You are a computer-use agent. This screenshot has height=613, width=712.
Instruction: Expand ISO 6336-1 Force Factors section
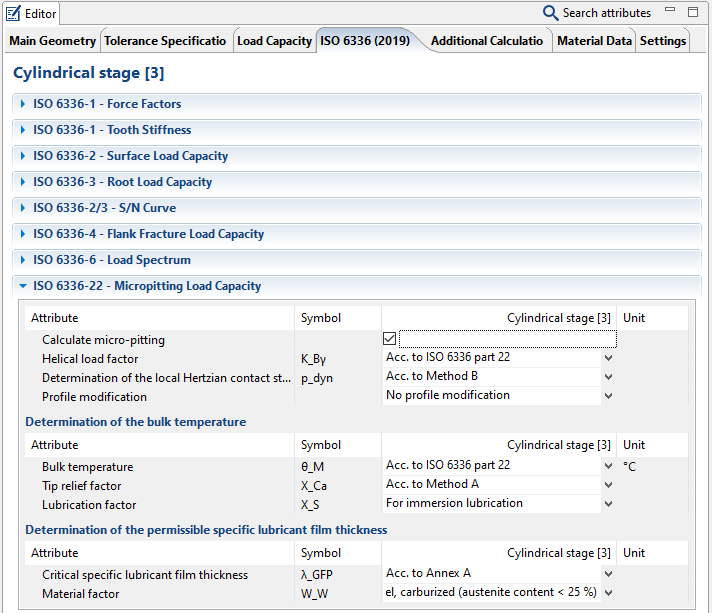click(107, 104)
